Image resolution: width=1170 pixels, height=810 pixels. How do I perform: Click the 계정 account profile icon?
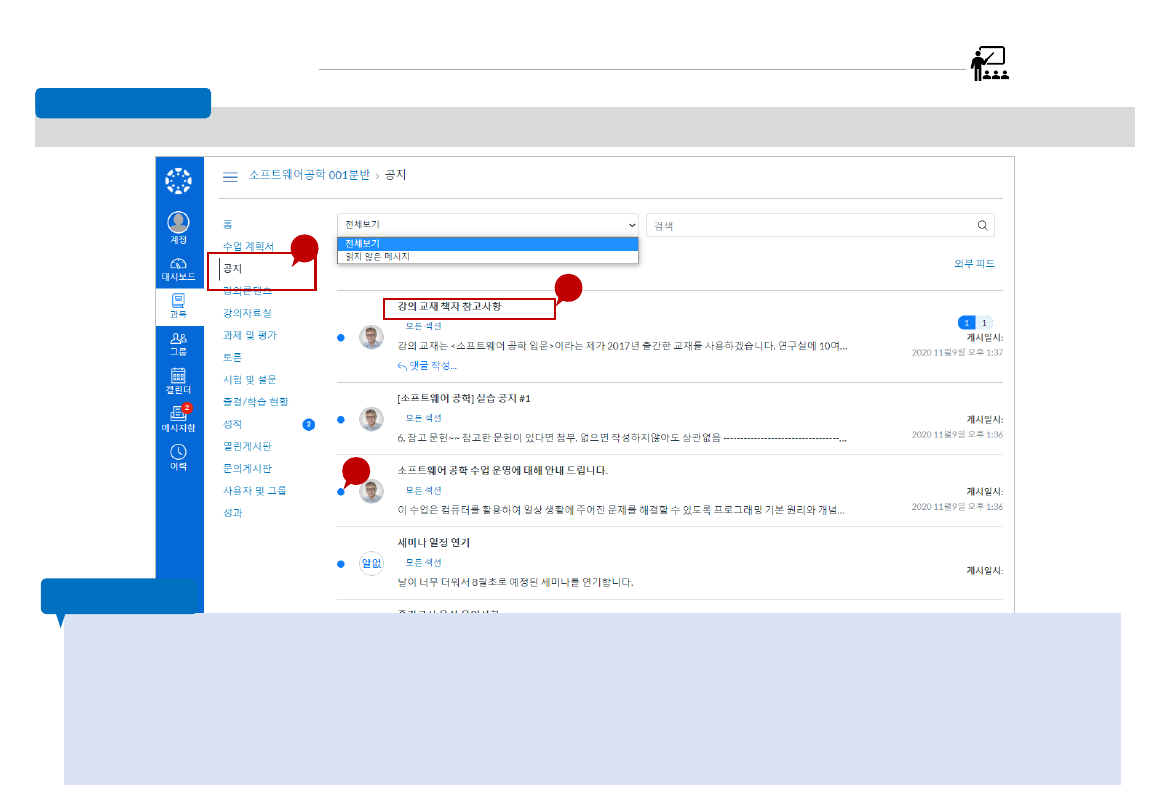[178, 222]
